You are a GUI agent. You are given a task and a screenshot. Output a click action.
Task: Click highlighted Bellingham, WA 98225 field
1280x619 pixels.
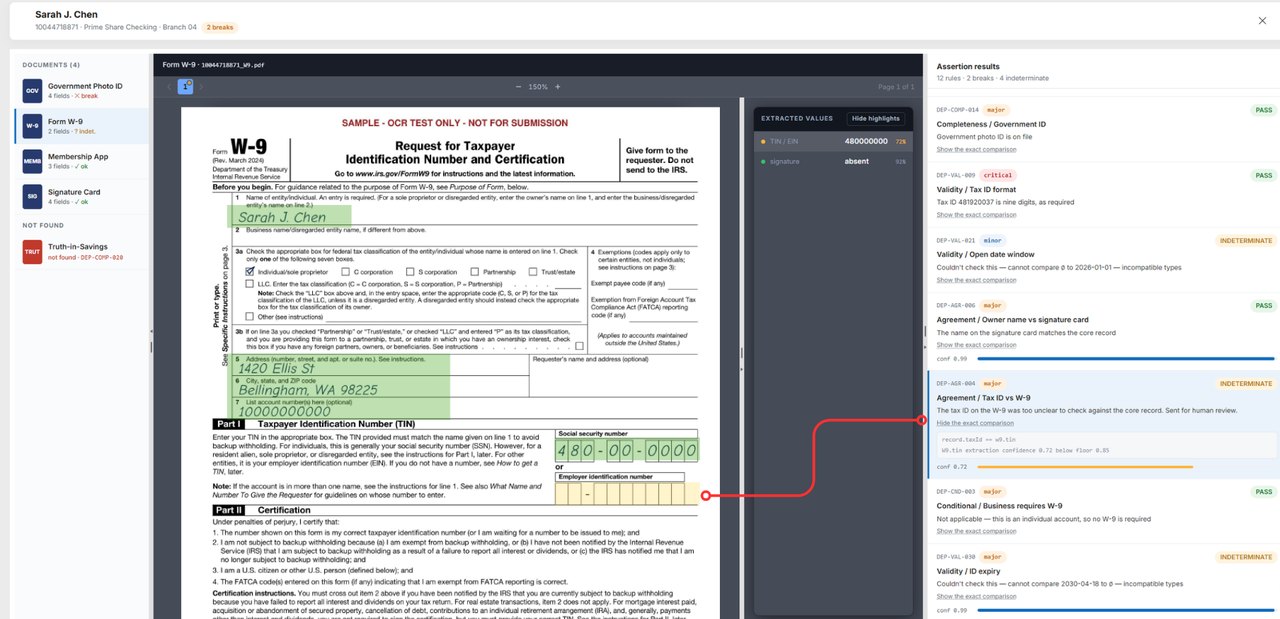(x=341, y=389)
